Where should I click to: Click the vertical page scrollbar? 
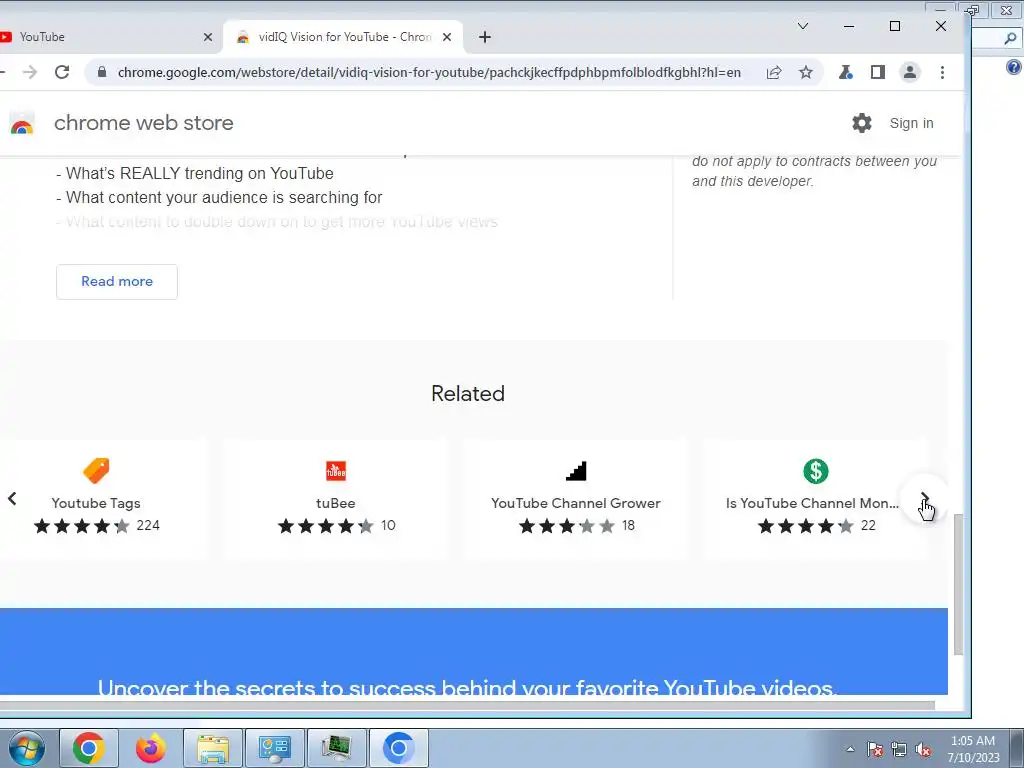point(958,583)
